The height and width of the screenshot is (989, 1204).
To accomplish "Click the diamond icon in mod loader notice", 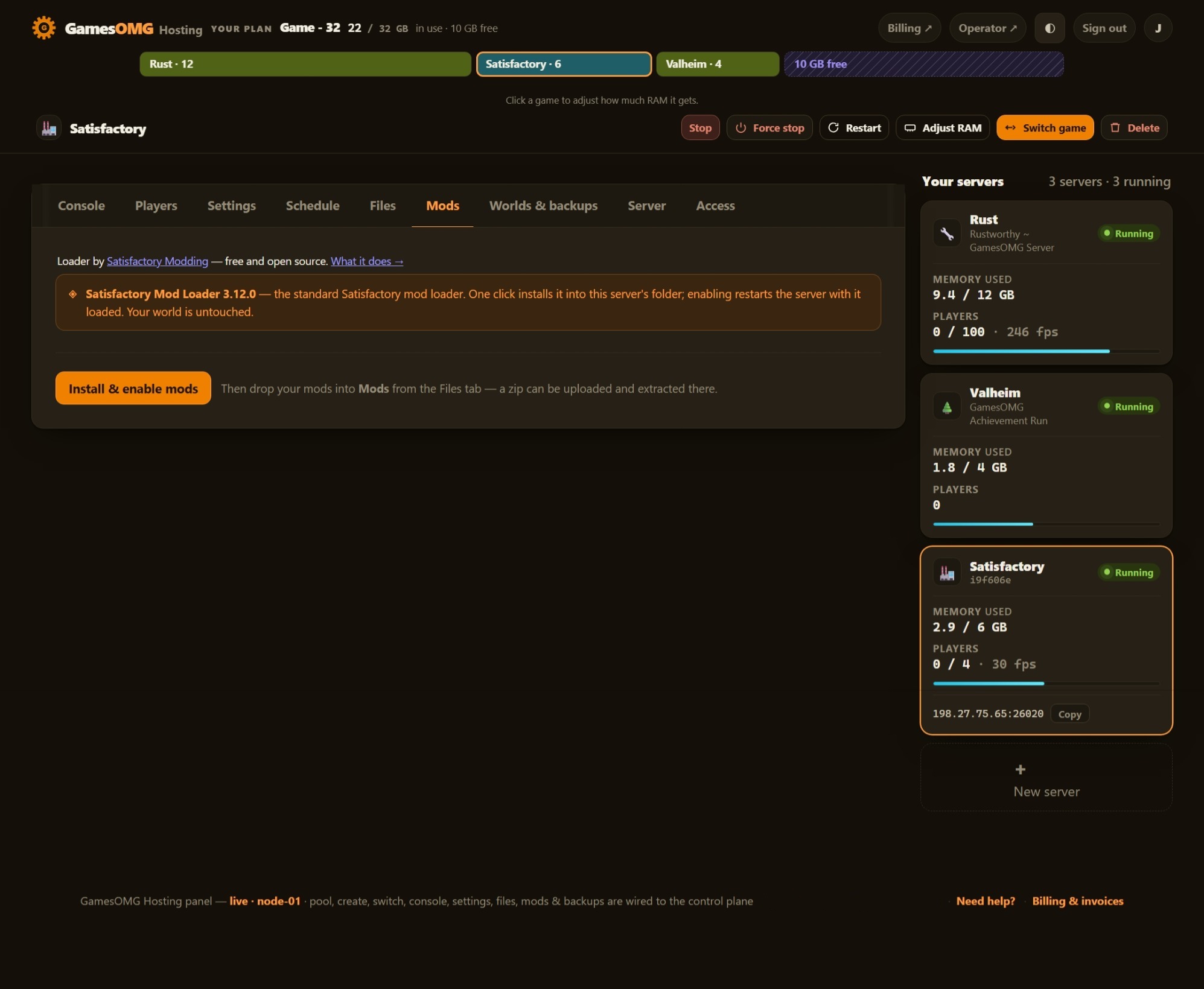I will [x=72, y=294].
